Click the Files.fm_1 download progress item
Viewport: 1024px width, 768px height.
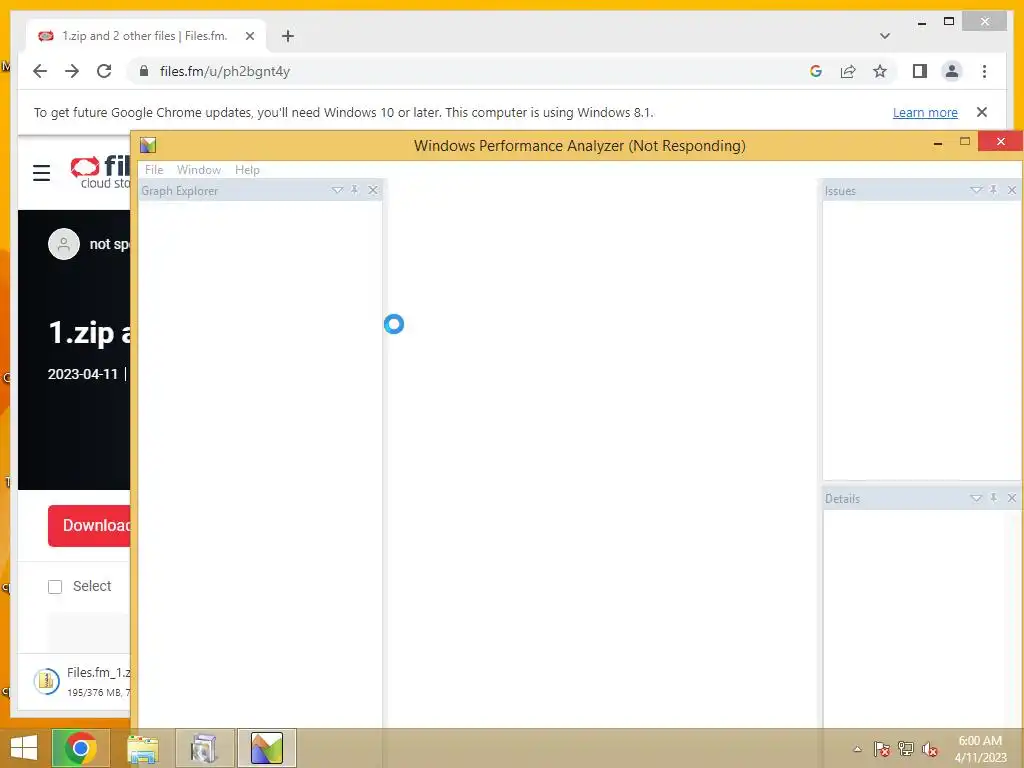[x=82, y=681]
